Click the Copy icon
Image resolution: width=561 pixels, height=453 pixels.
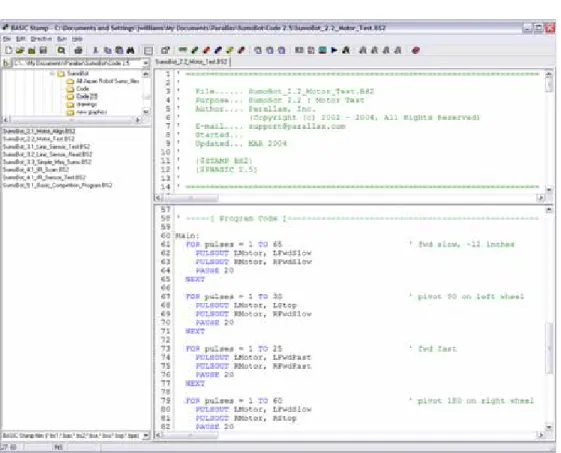pos(107,50)
